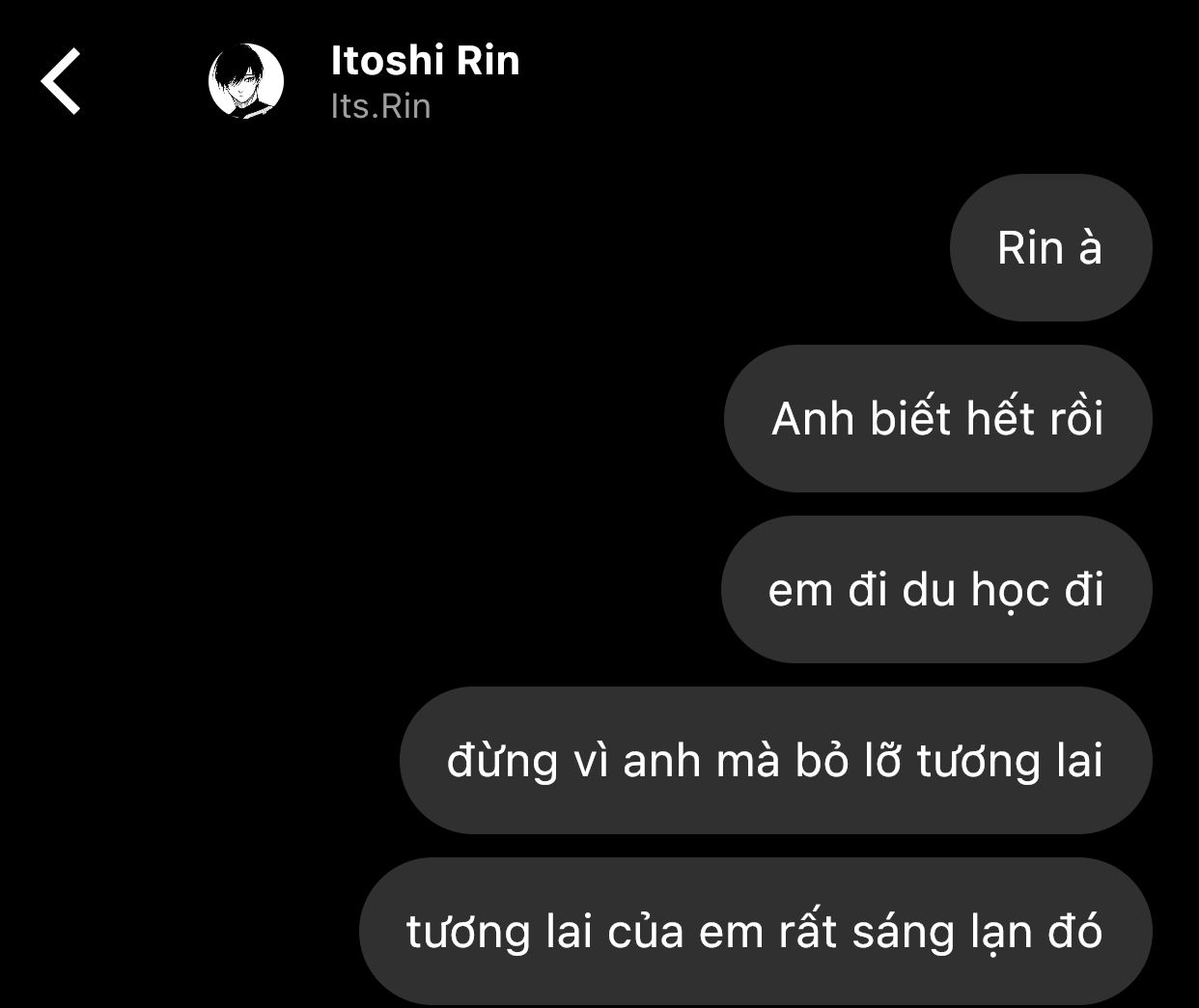
Task: Open Itoshi Rin's profile avatar picture
Action: click(246, 81)
